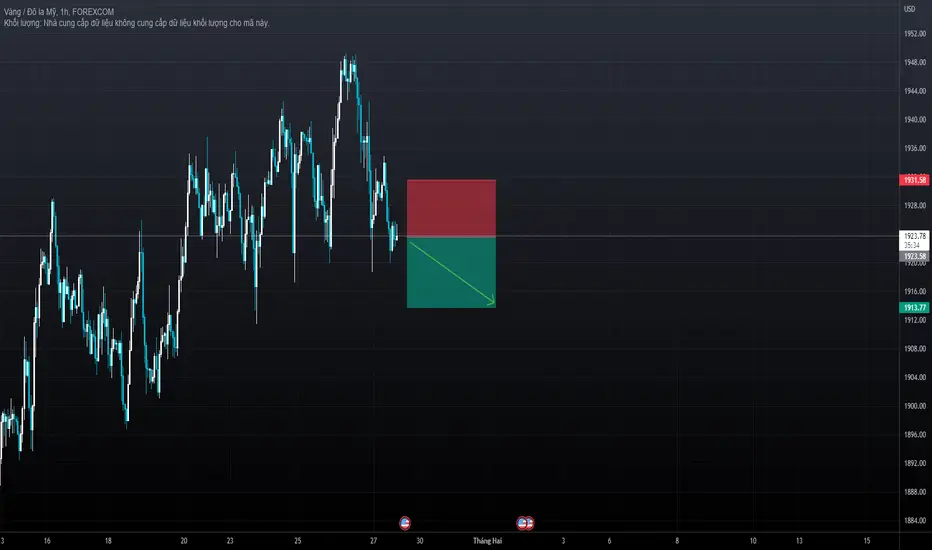The image size is (932, 550).
Task: Click the 1948.00 price scale label
Action: [x=915, y=62]
